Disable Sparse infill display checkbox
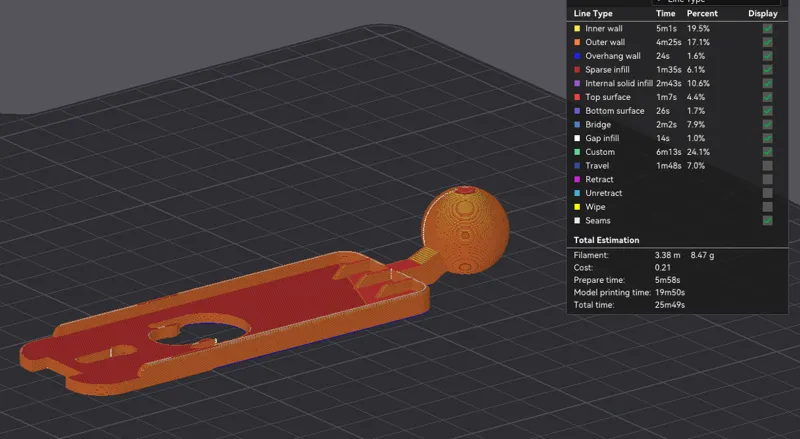This screenshot has height=439, width=800. click(x=767, y=69)
